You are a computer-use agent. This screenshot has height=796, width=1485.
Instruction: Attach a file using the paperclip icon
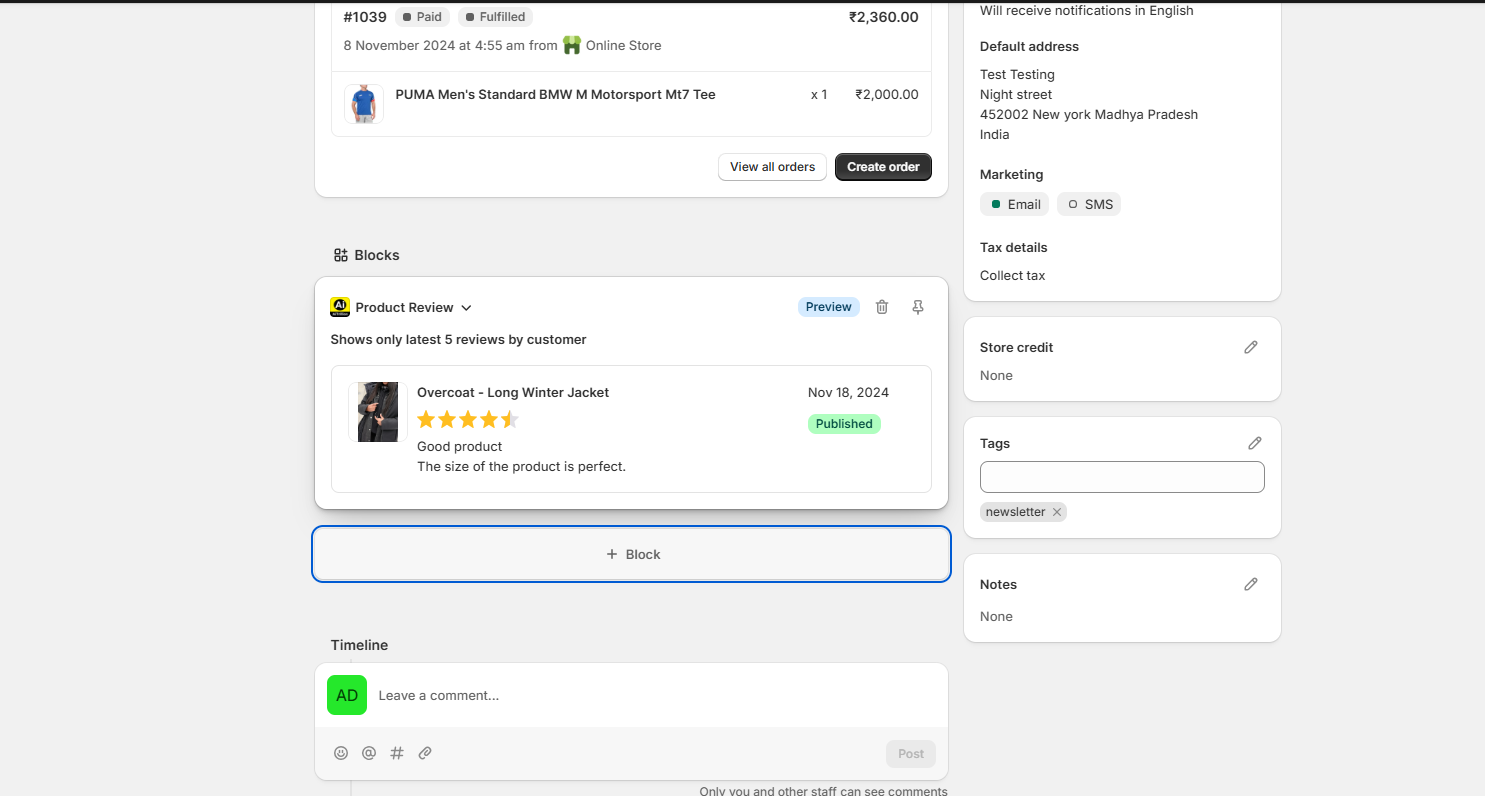[425, 753]
